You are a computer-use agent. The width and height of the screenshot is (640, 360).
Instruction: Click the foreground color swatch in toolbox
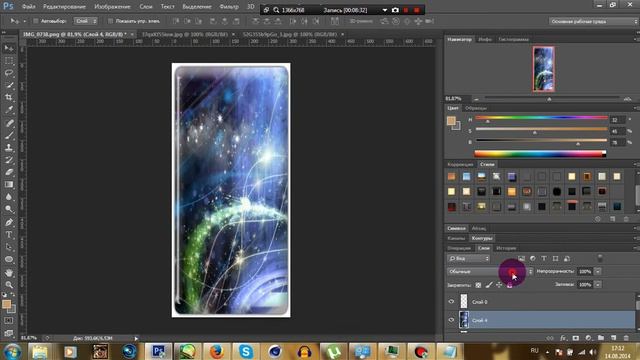point(6,304)
